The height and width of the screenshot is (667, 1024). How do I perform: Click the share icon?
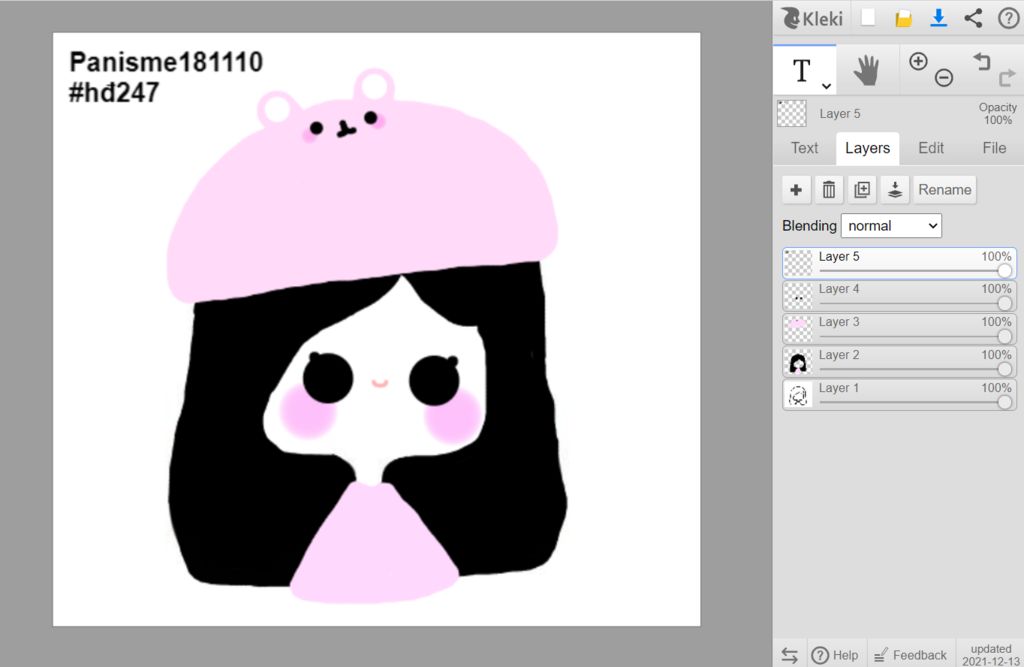[x=973, y=18]
